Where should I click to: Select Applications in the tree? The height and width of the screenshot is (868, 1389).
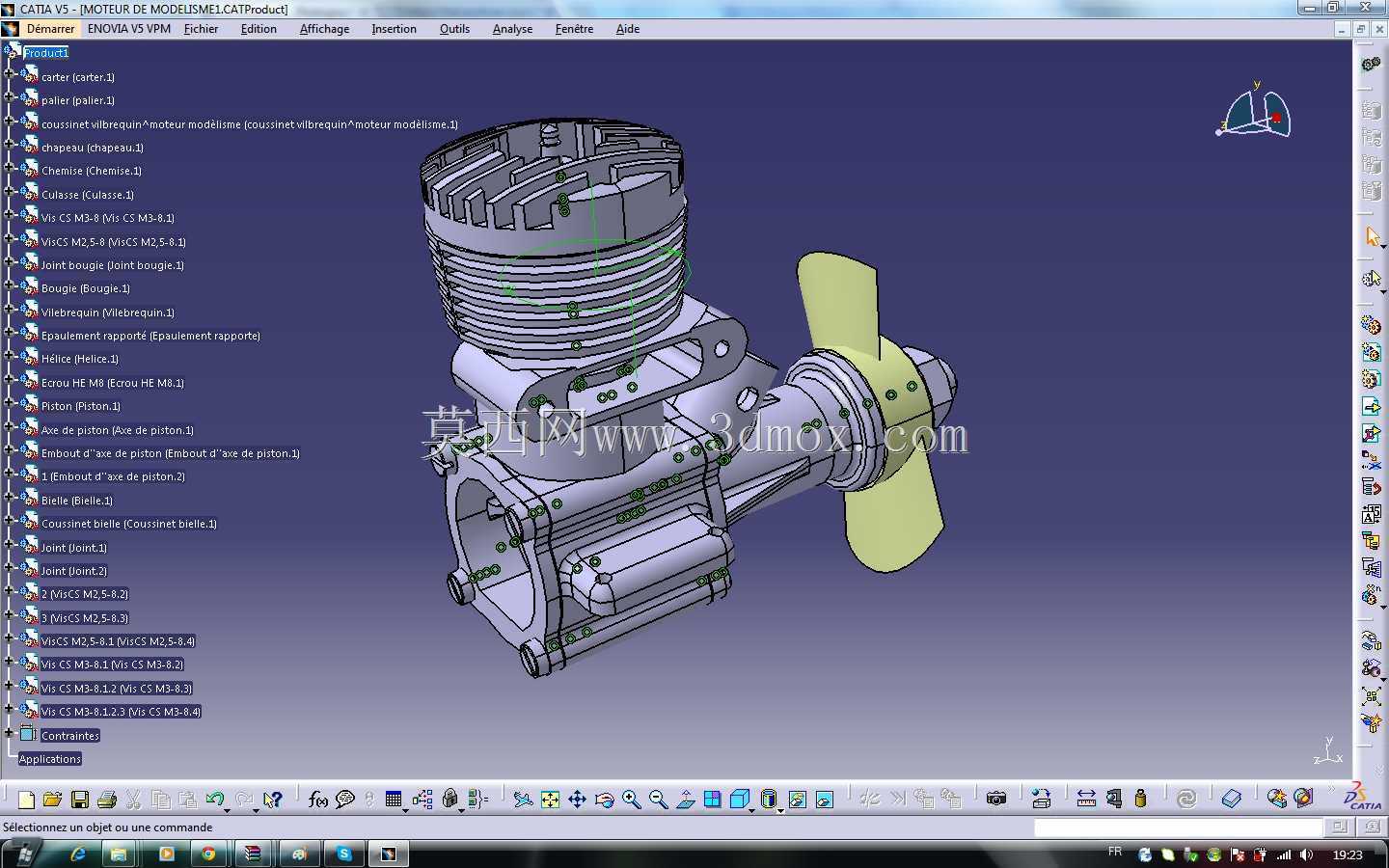(x=50, y=759)
